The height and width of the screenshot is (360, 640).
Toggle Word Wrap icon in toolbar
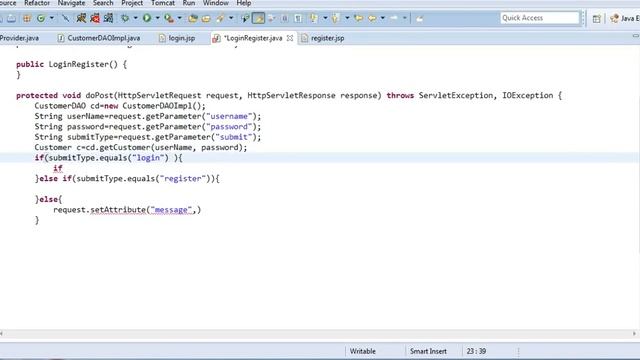click(271, 18)
